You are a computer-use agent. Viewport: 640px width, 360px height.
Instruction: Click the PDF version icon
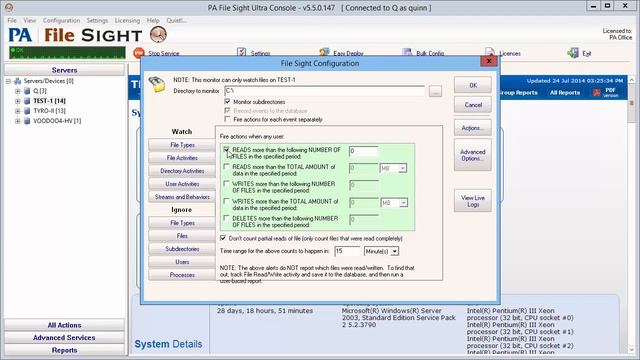[x=597, y=93]
